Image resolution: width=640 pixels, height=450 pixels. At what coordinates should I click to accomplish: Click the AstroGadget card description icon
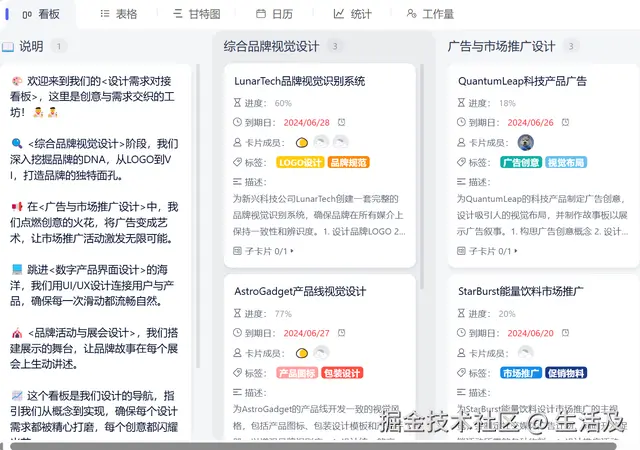pos(237,392)
